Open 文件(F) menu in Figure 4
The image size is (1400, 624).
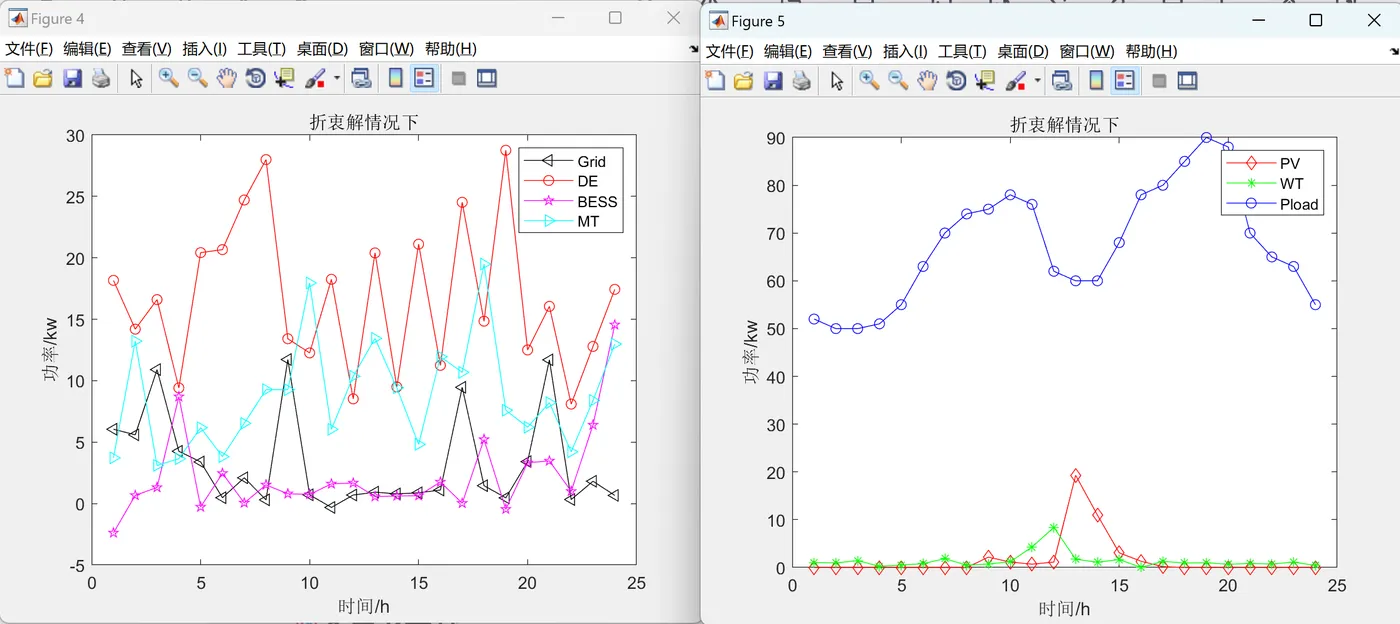[x=29, y=49]
